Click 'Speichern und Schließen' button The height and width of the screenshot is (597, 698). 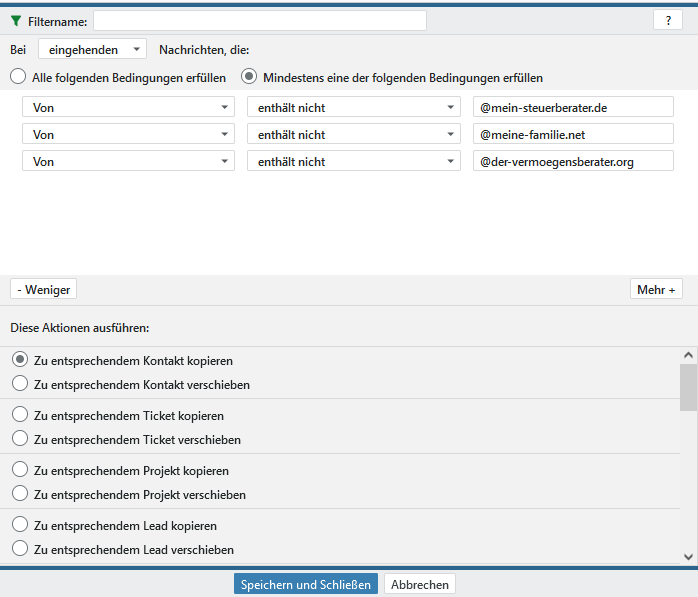click(x=306, y=584)
